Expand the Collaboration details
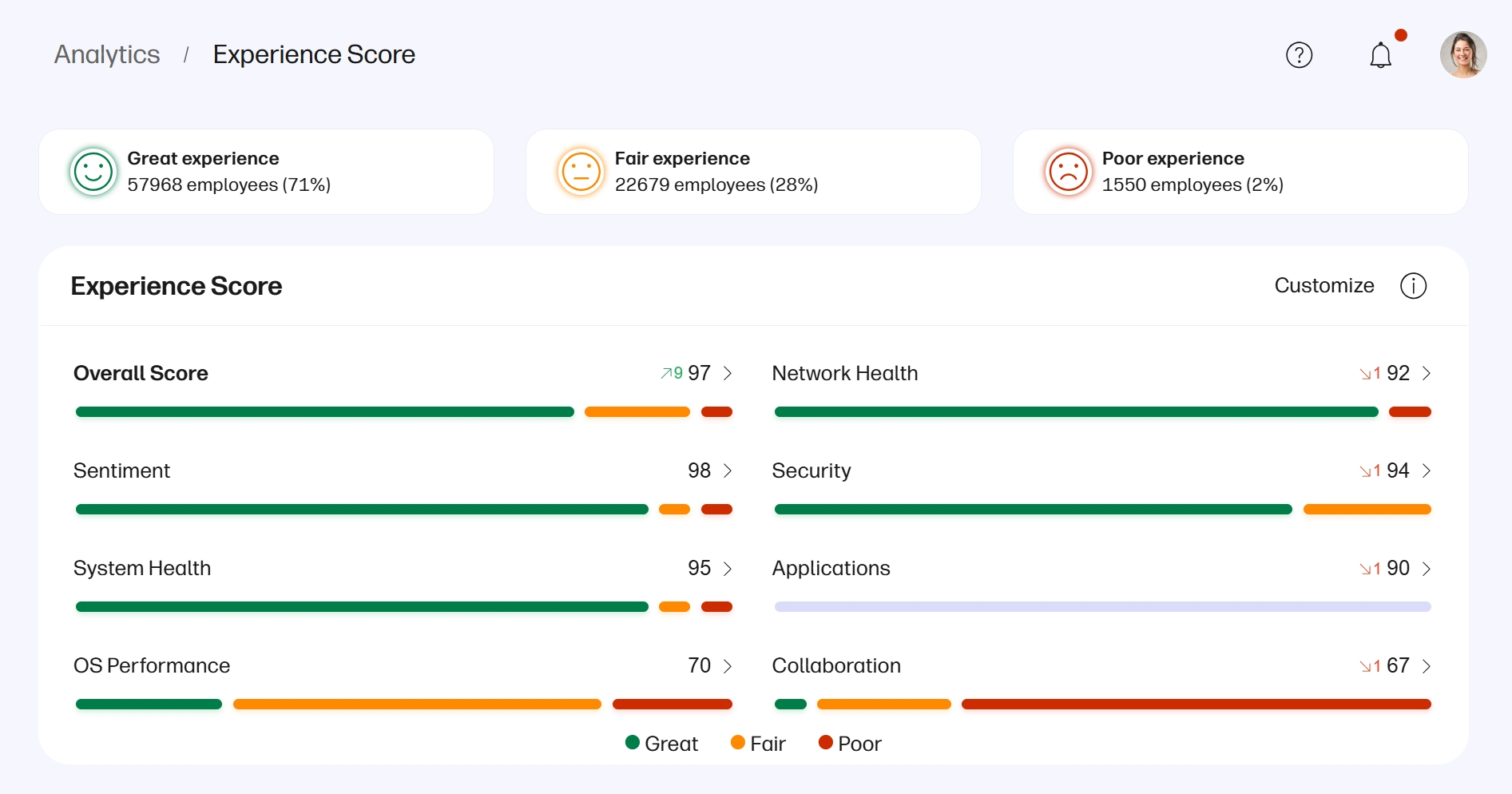Viewport: 1512px width, 794px height. click(x=1427, y=665)
